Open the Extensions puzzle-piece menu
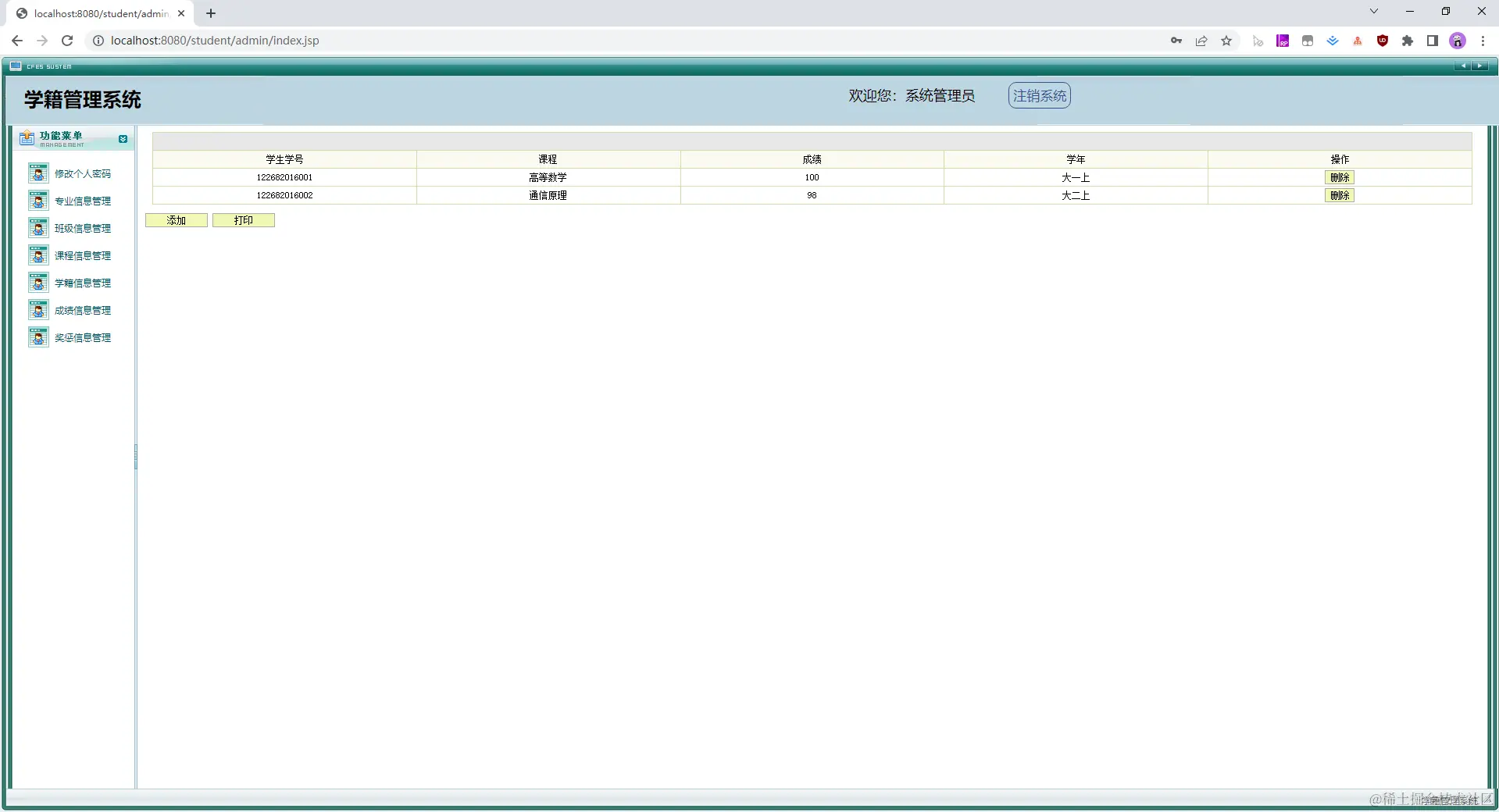1499x812 pixels. (x=1408, y=41)
